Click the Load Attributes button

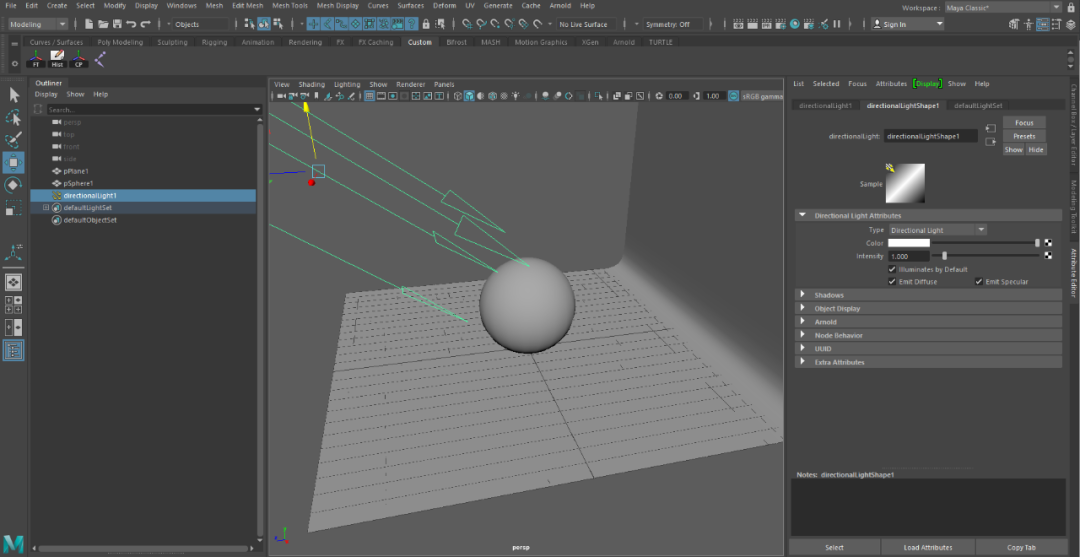(928, 547)
